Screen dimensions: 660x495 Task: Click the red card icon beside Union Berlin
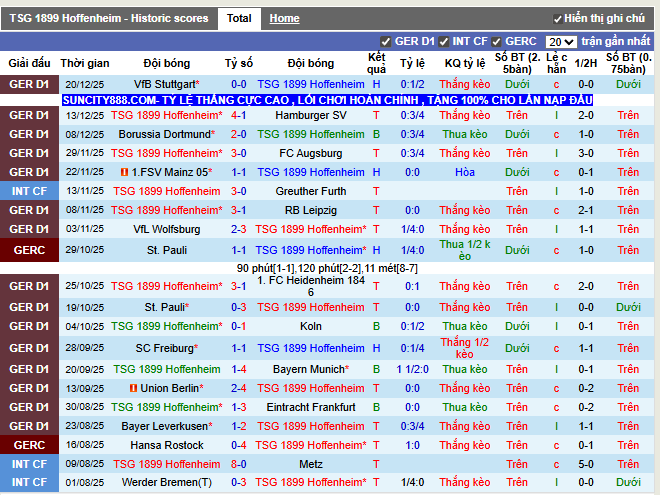[133, 388]
